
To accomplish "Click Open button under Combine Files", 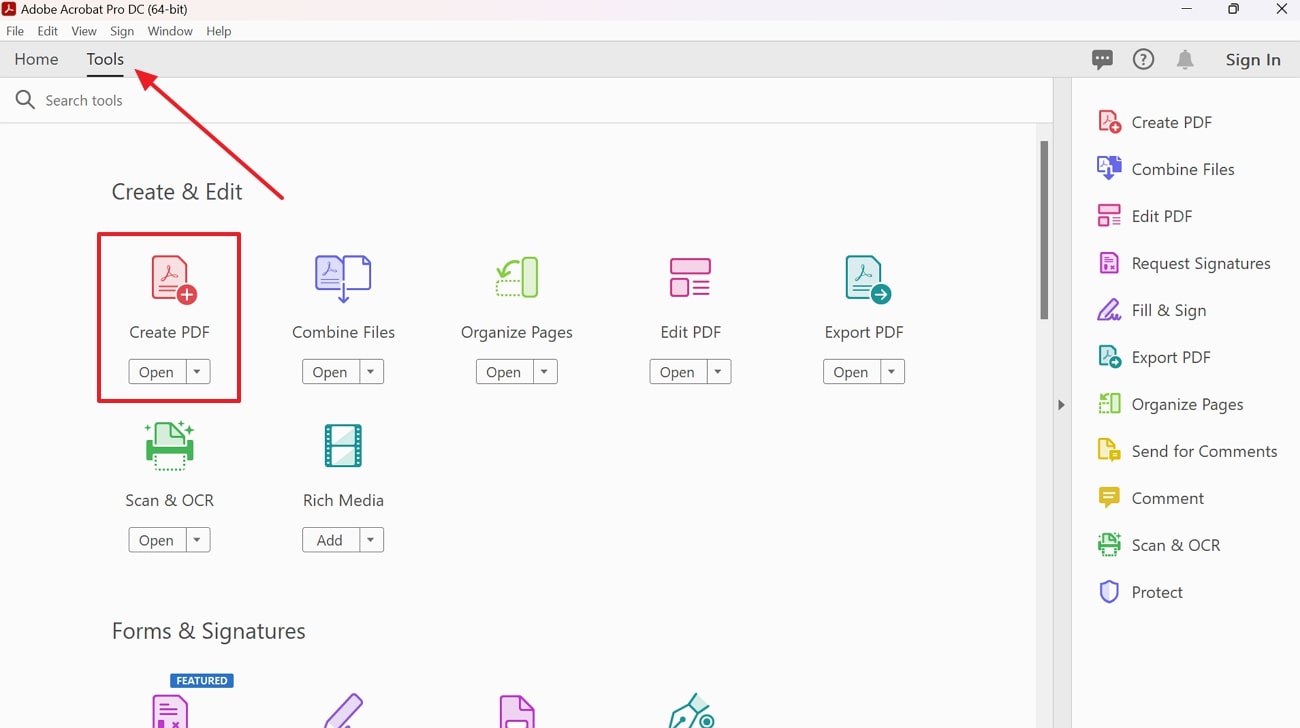I will point(330,372).
